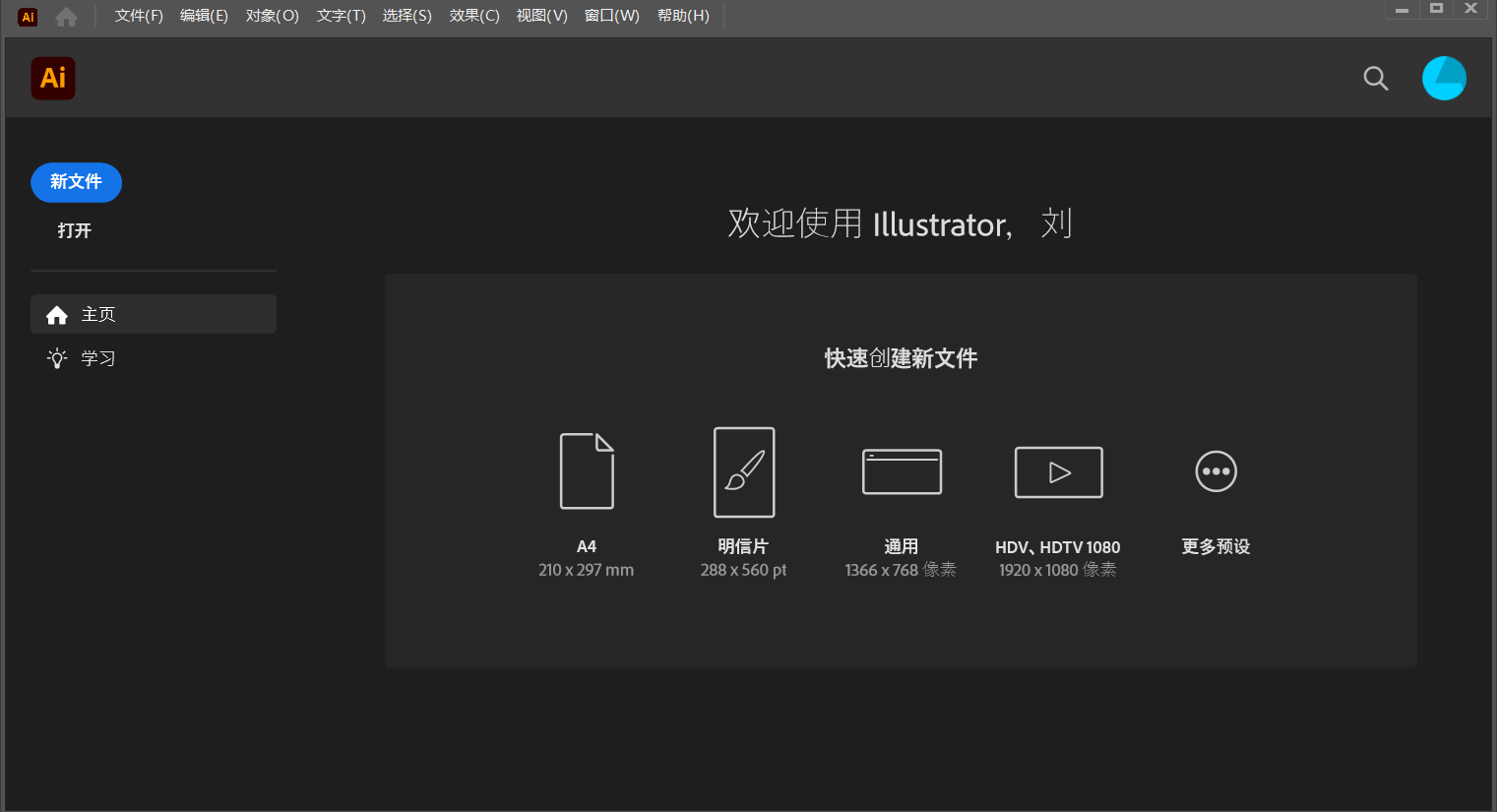Minimize the Illustrator window
This screenshot has height=812, width=1497.
coord(1402,10)
